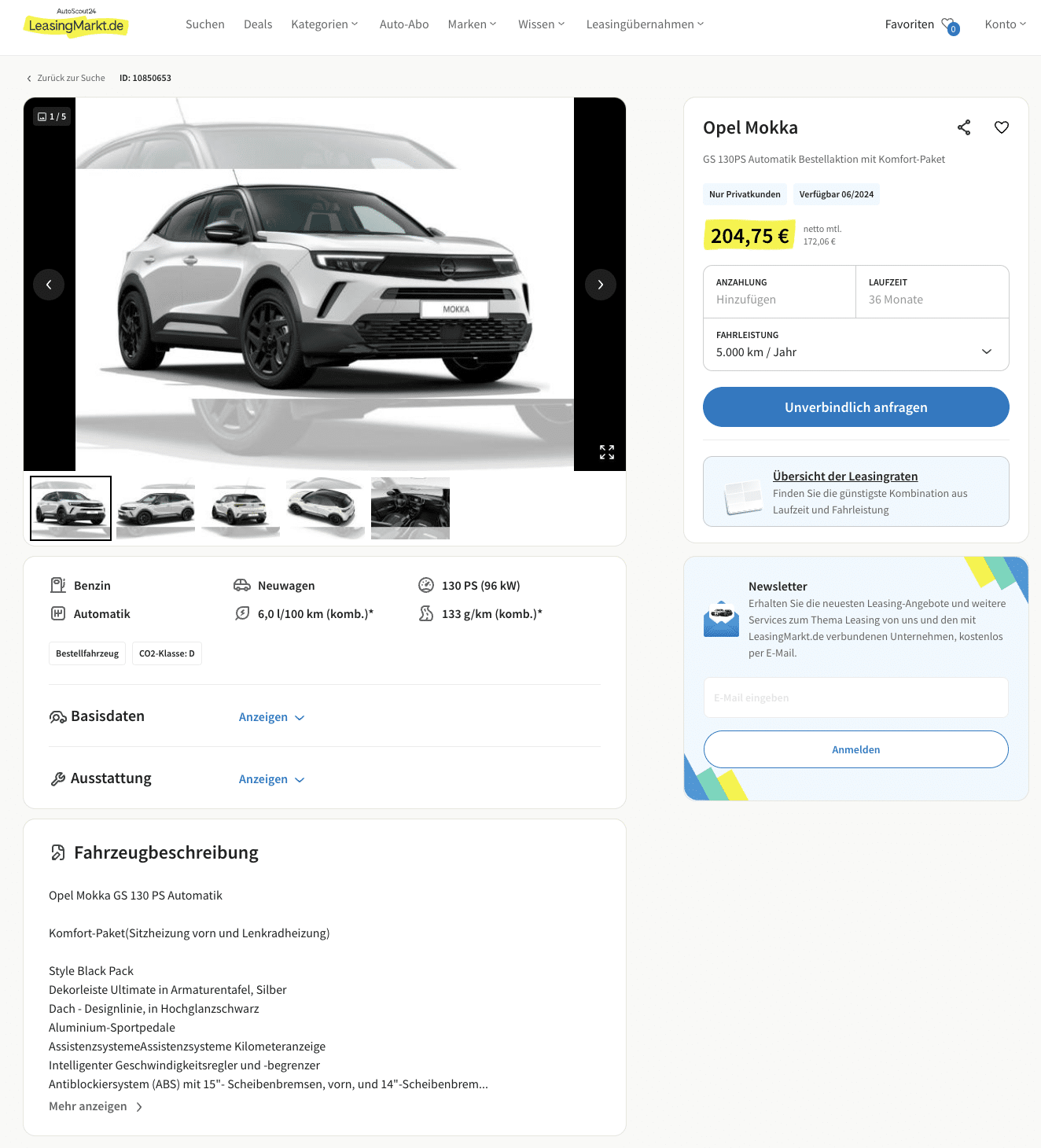Open Kategorien menu

coord(324,24)
